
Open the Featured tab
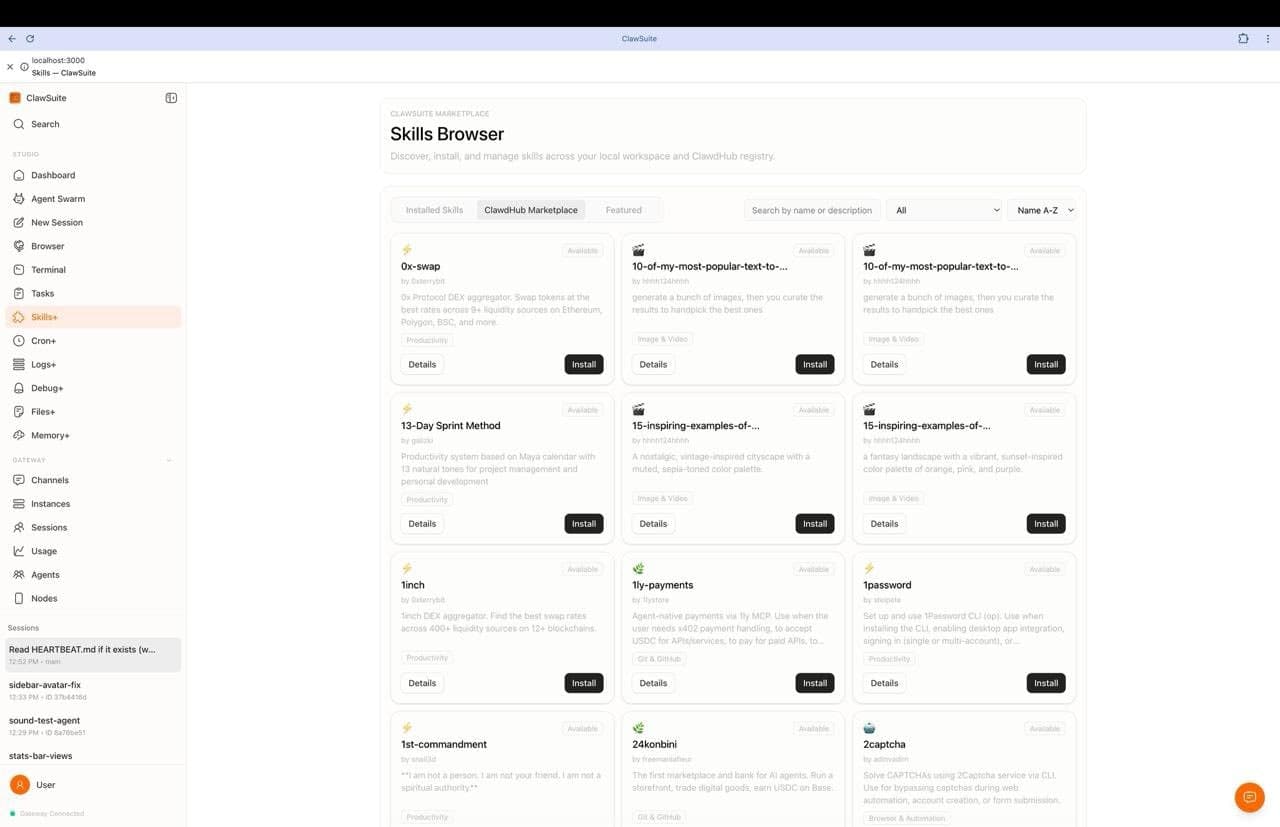pyautogui.click(x=623, y=210)
